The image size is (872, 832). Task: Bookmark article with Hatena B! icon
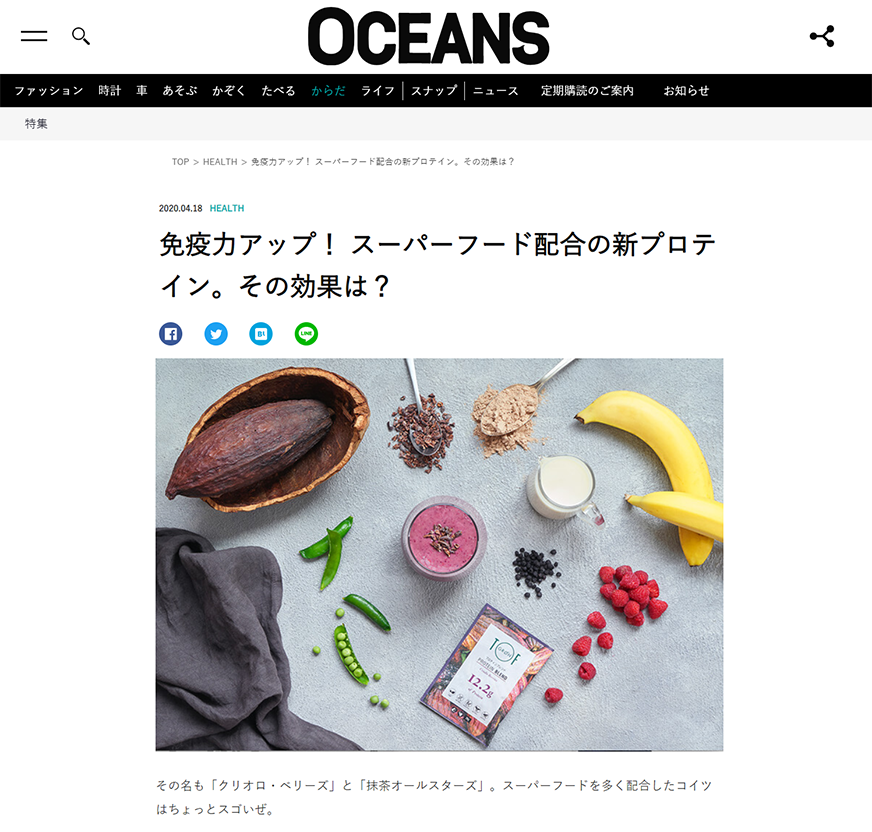pyautogui.click(x=261, y=334)
